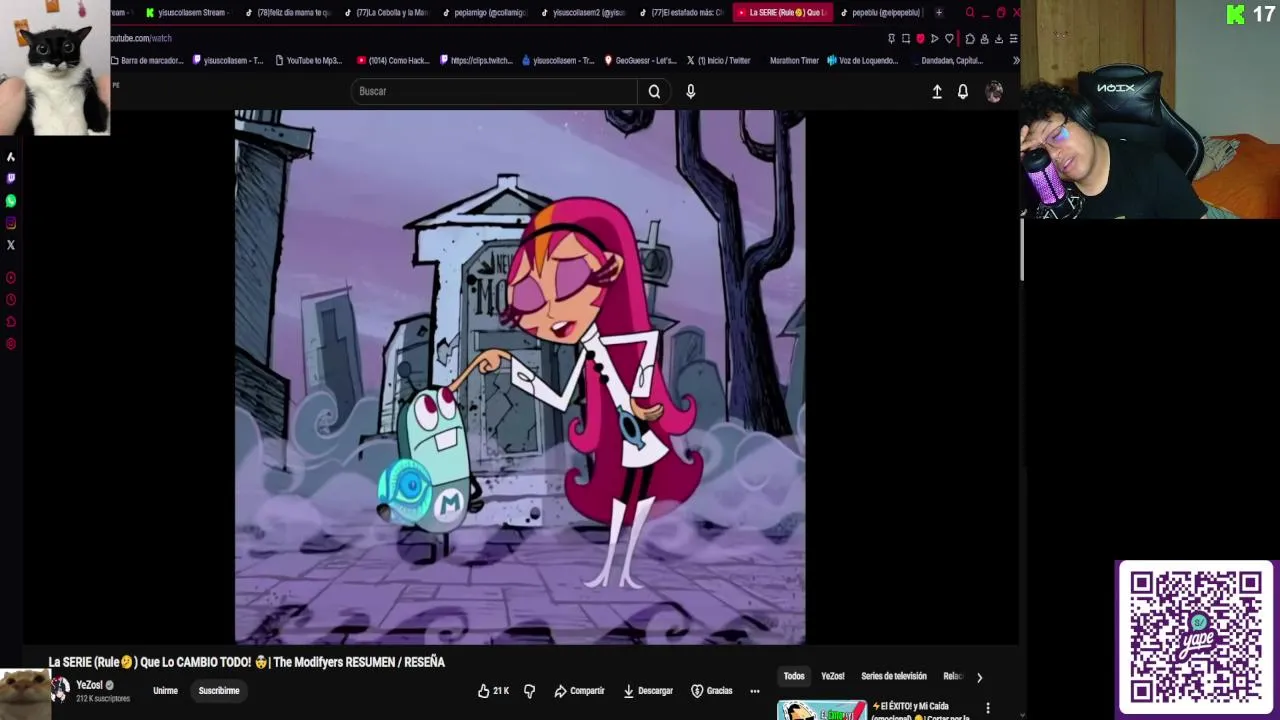Click the video title La SERIE text
This screenshot has height=720, width=1280.
click(247, 662)
